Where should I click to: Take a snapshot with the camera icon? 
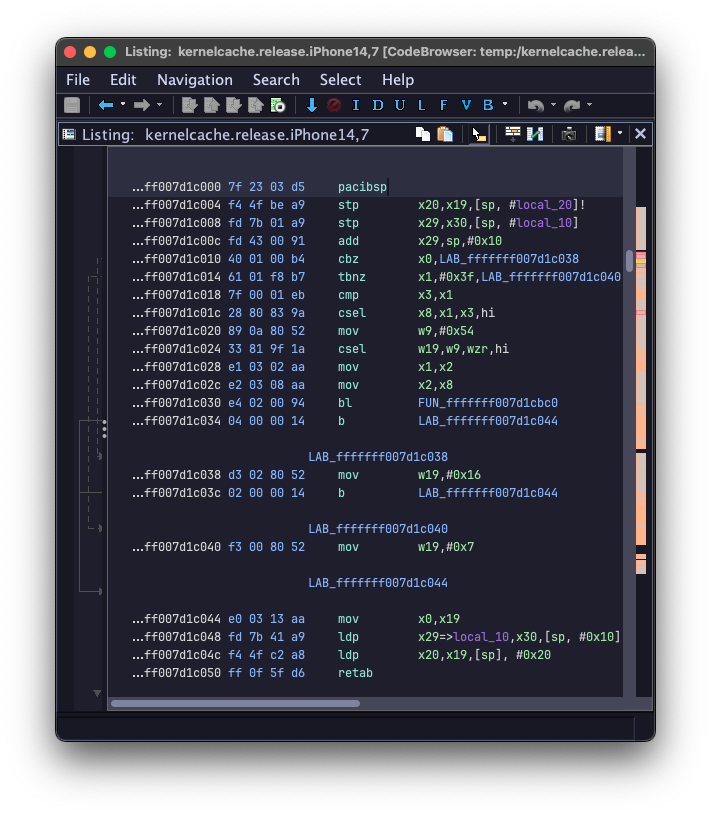(x=568, y=134)
